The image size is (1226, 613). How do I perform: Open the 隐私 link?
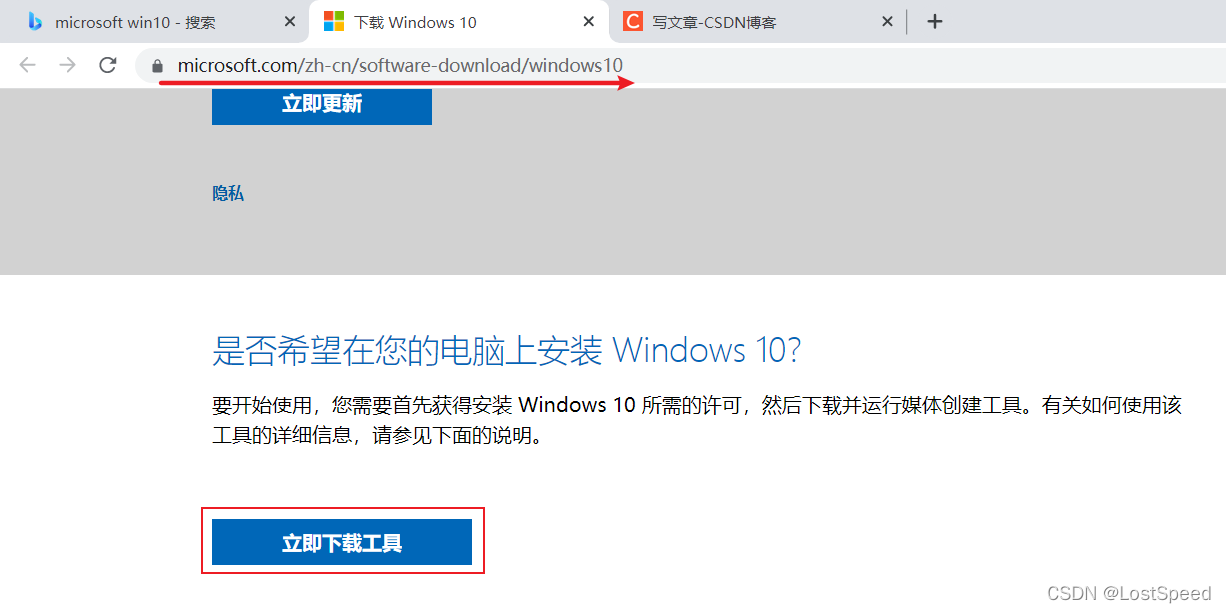point(228,194)
